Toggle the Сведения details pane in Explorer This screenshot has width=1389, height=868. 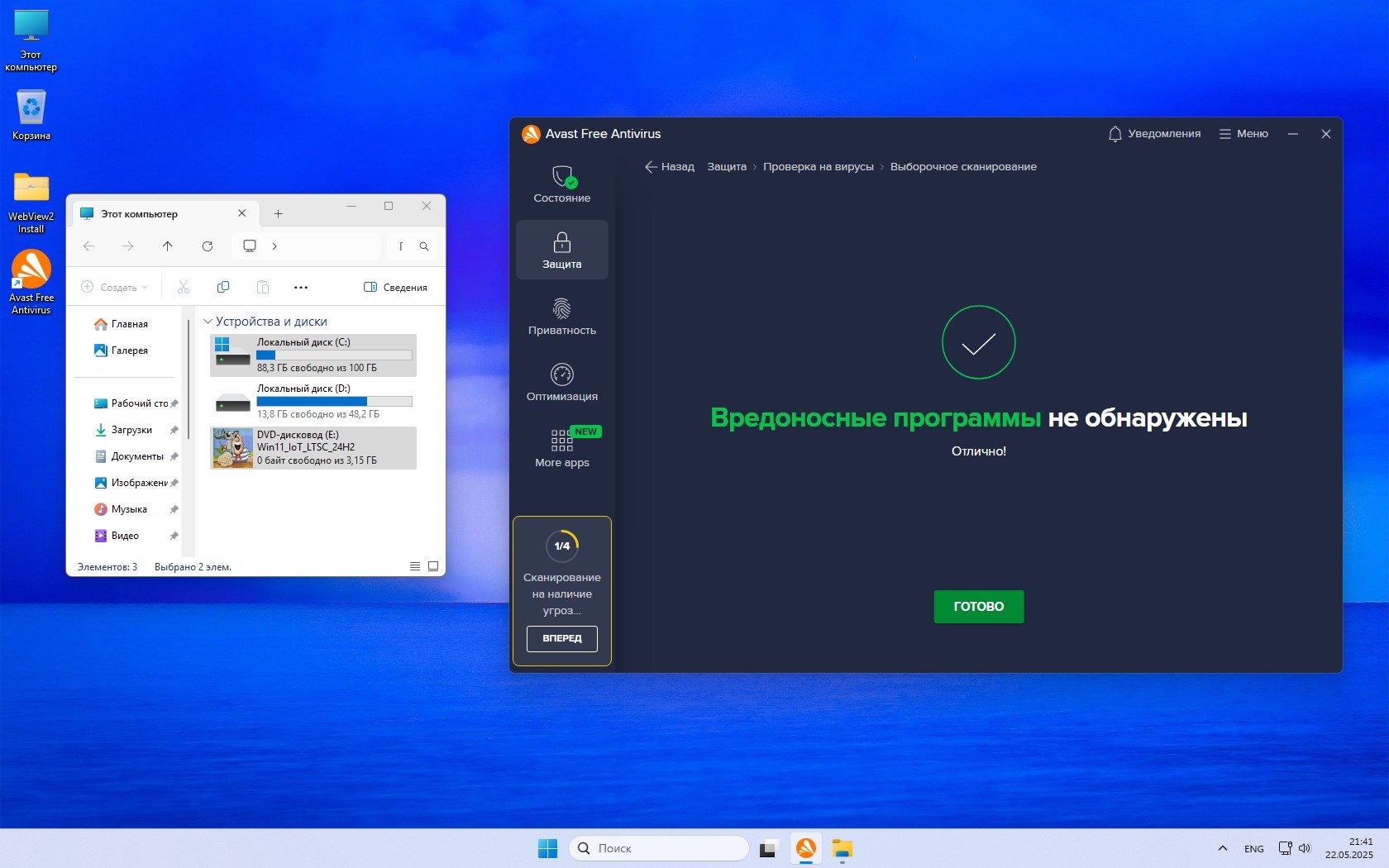click(395, 288)
